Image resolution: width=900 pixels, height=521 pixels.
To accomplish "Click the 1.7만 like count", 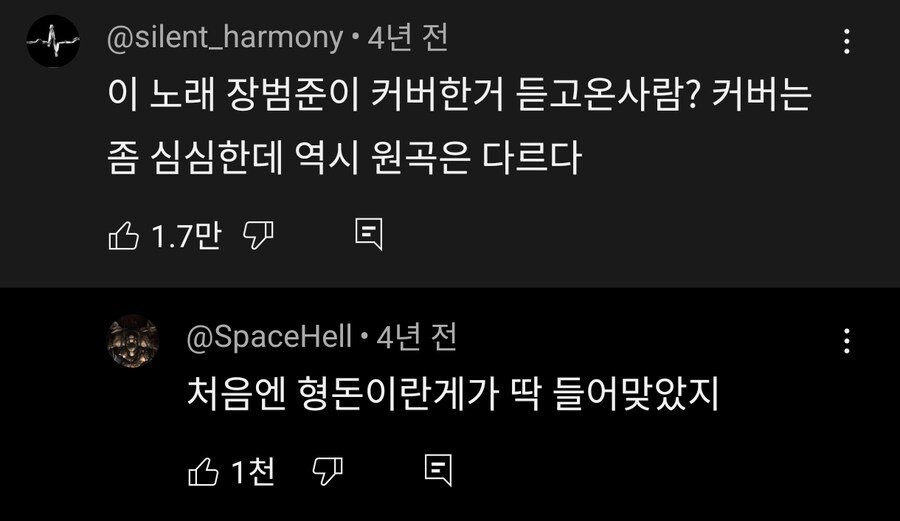I will tap(185, 236).
